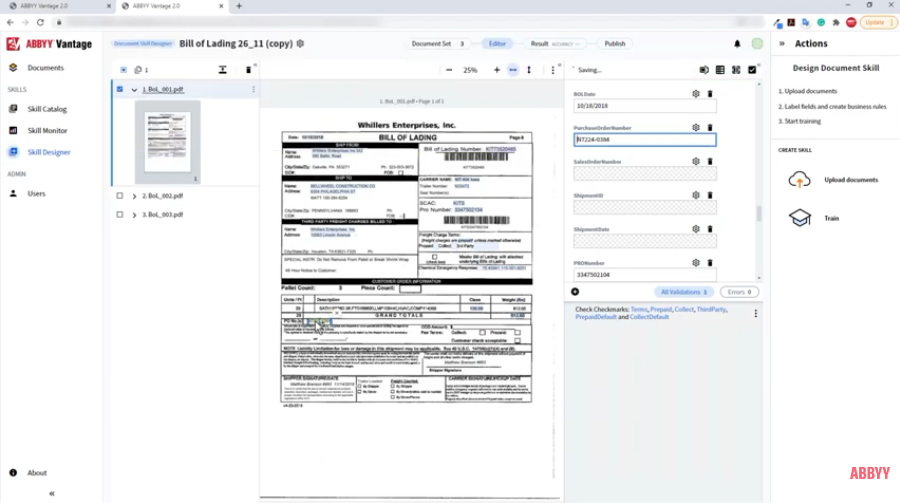The width and height of the screenshot is (900, 503).
Task: Open settings gear for BOLDate field
Action: (696, 94)
